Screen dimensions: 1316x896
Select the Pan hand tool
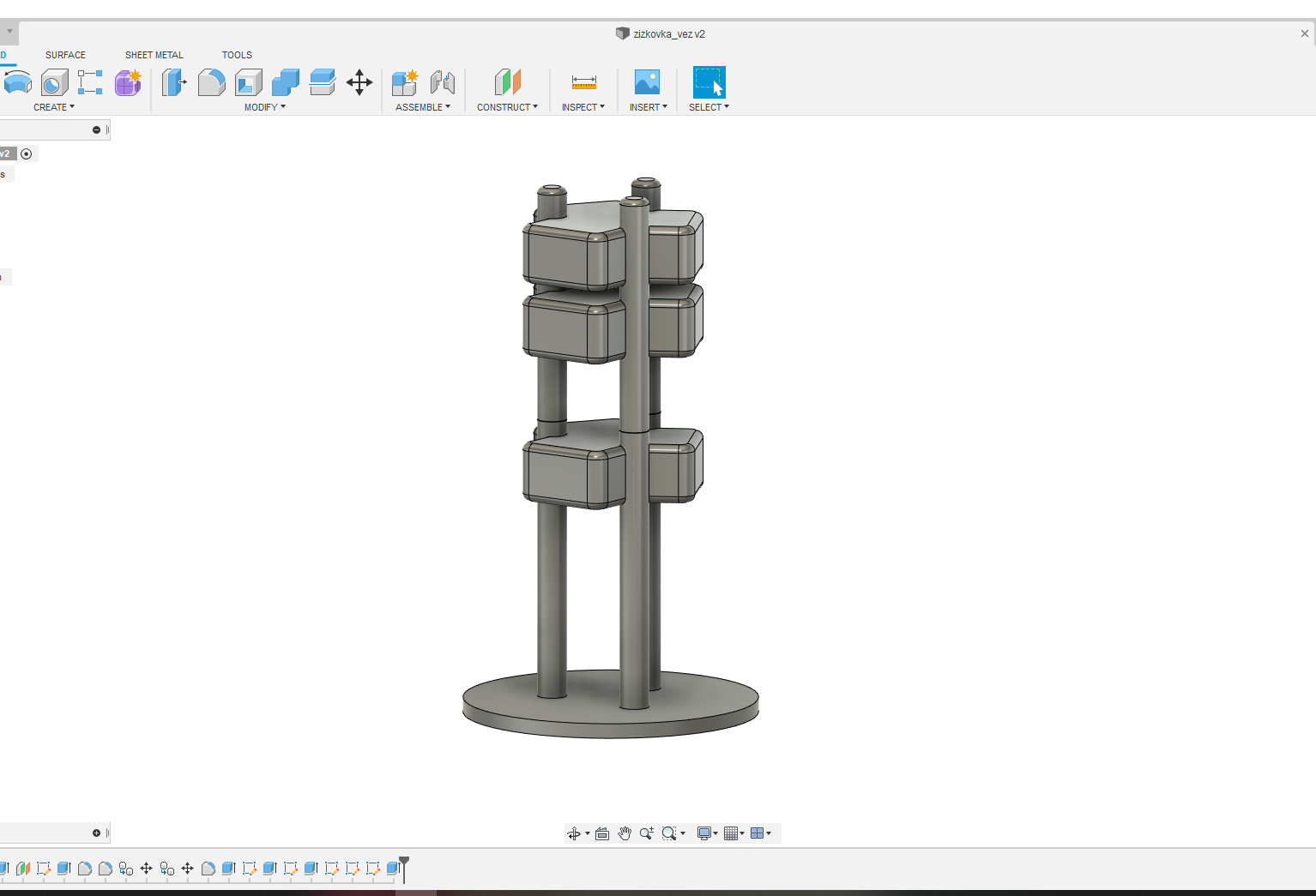(625, 833)
